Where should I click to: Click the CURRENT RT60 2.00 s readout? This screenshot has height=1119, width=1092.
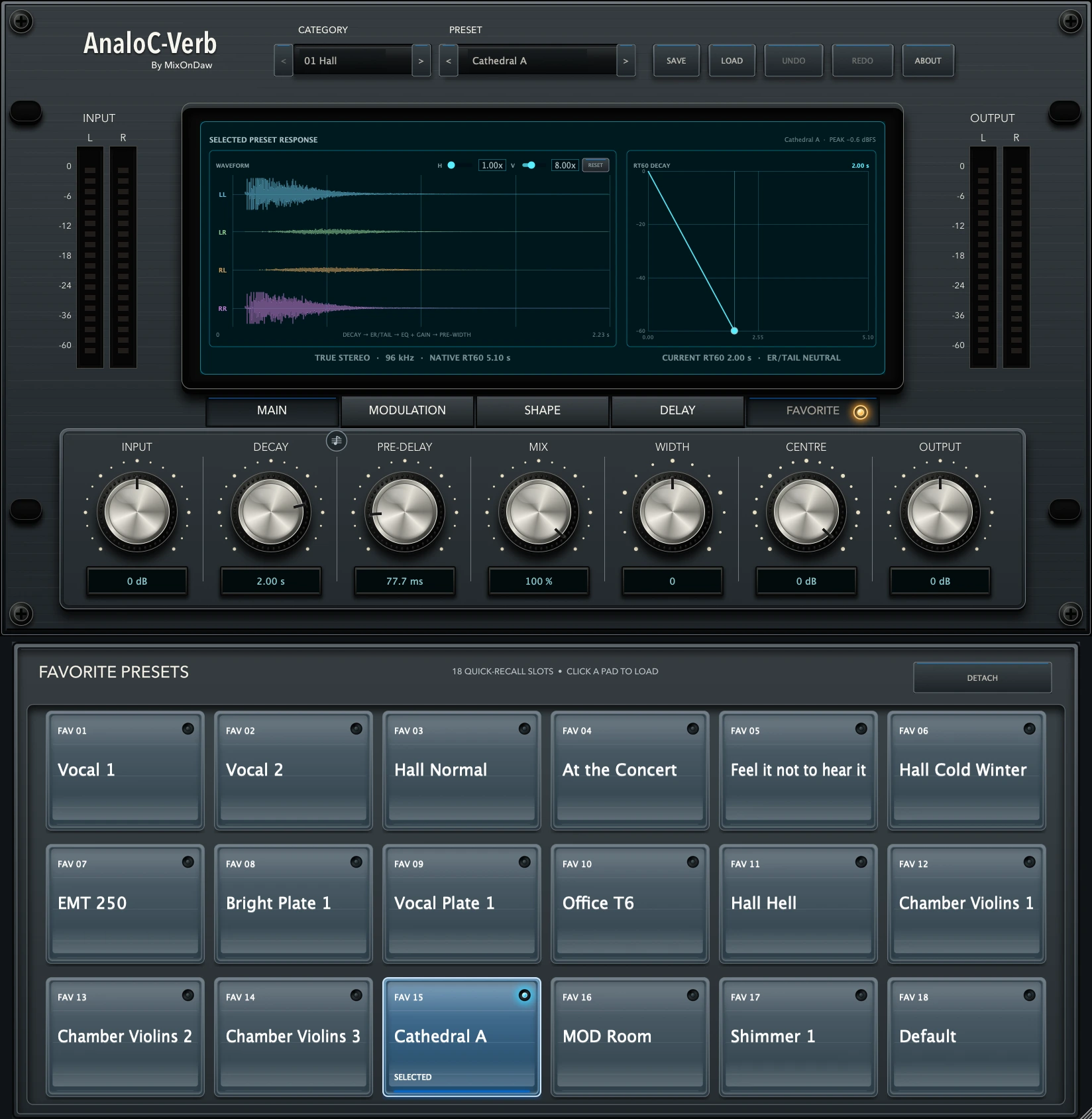(706, 358)
